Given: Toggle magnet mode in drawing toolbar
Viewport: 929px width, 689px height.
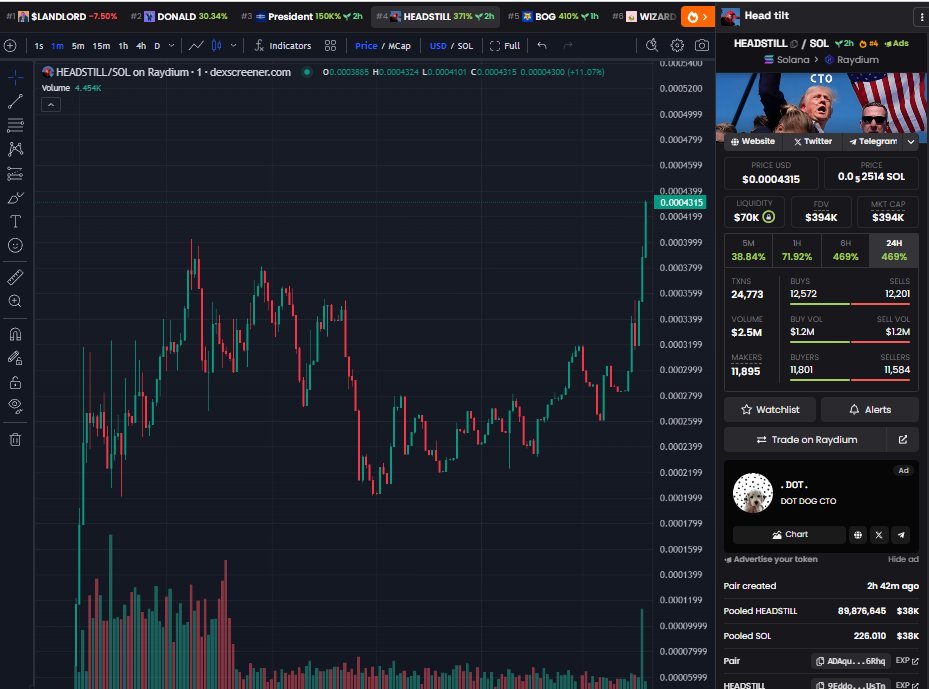Looking at the screenshot, I should (x=15, y=334).
